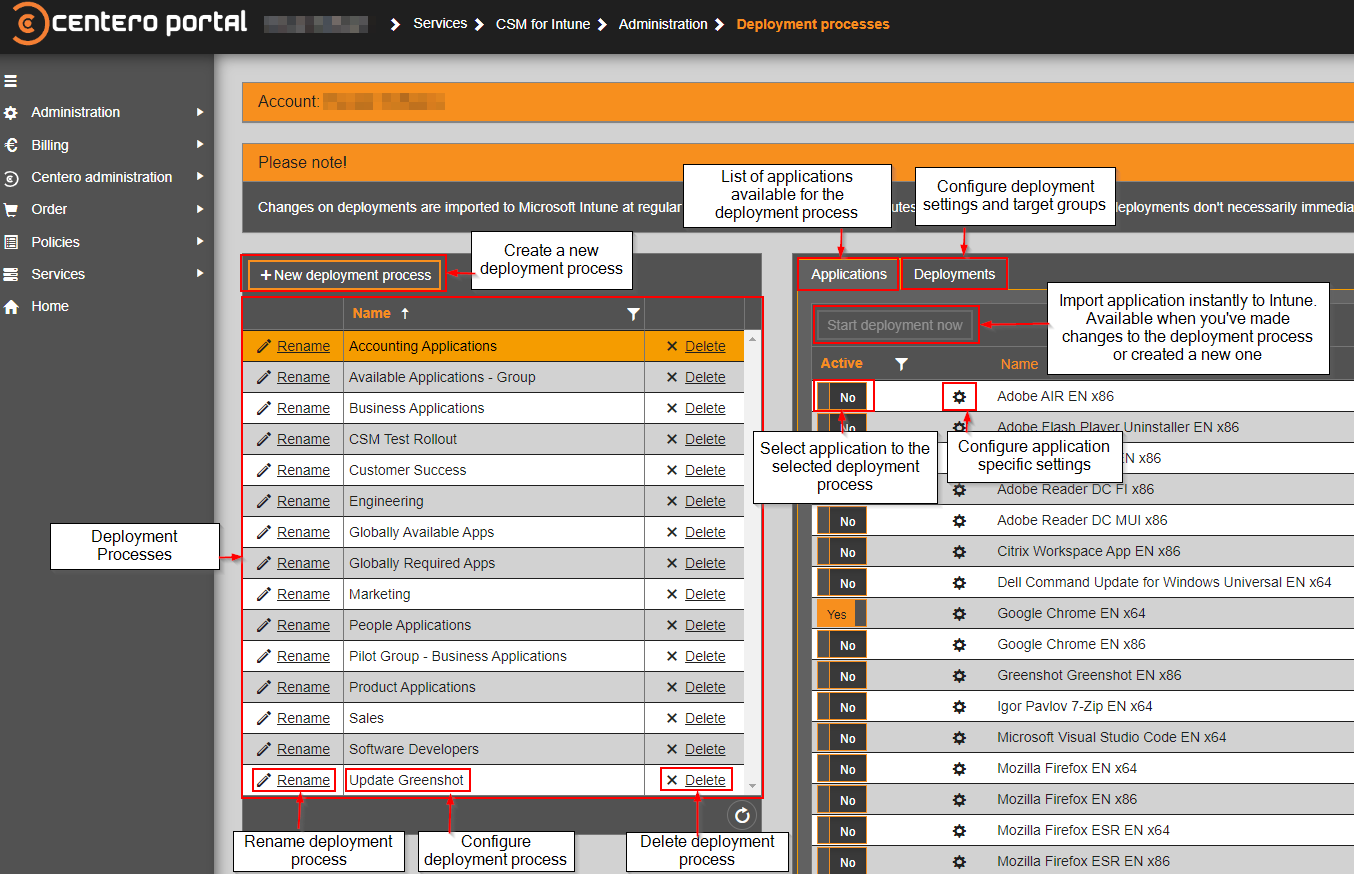Go to Services in the breadcrumb

(440, 24)
